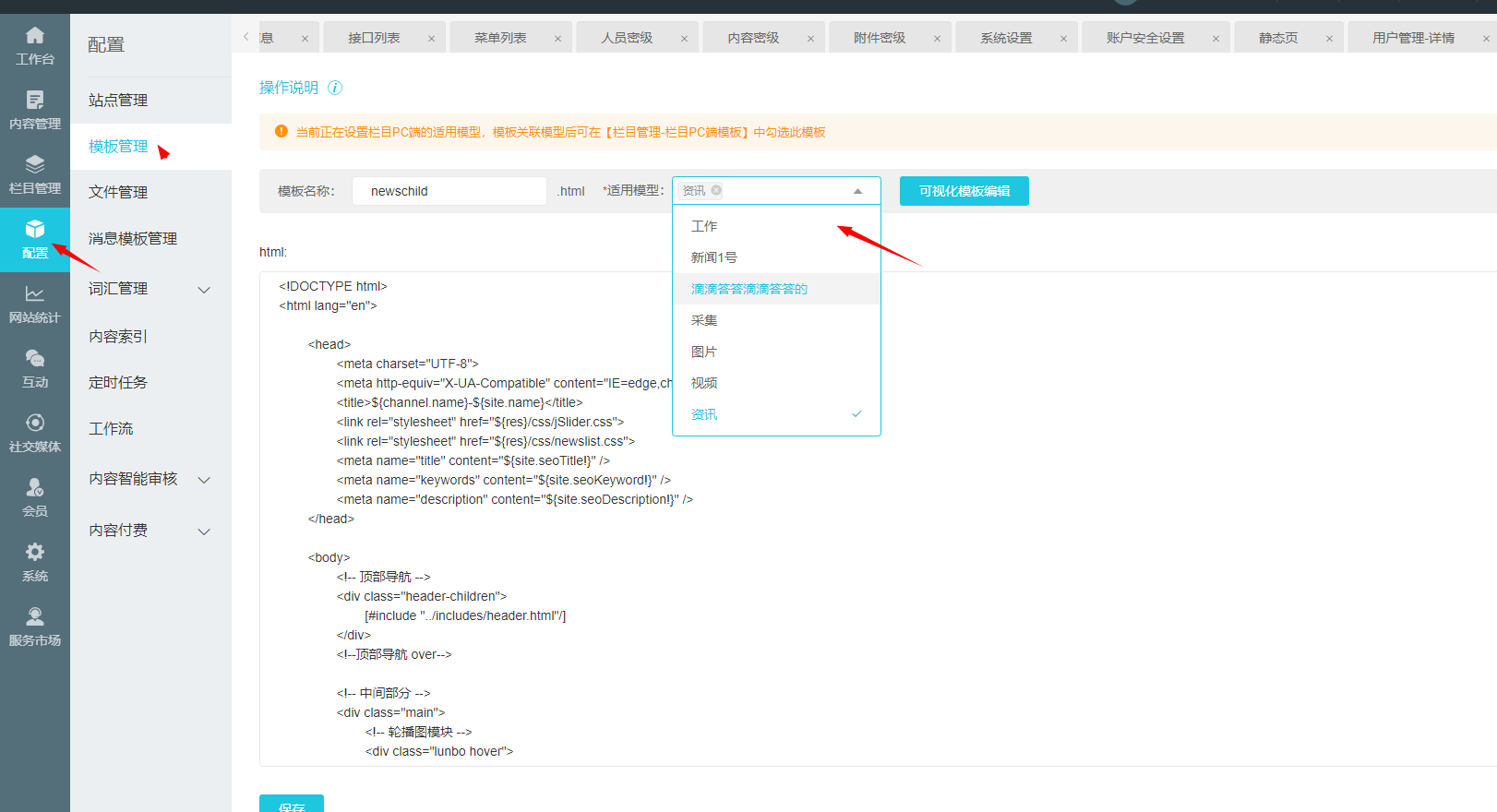Expand the 内容智能审核 submenu
This screenshot has height=812, width=1497.
[x=204, y=480]
